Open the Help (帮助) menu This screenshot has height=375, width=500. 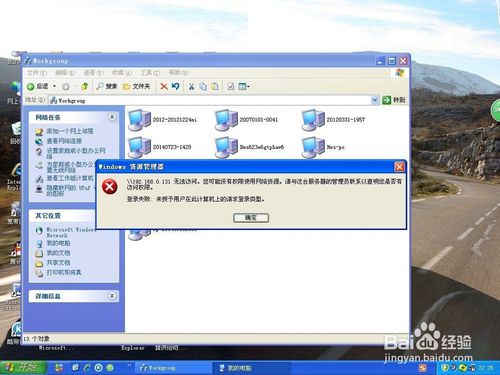coord(179,73)
